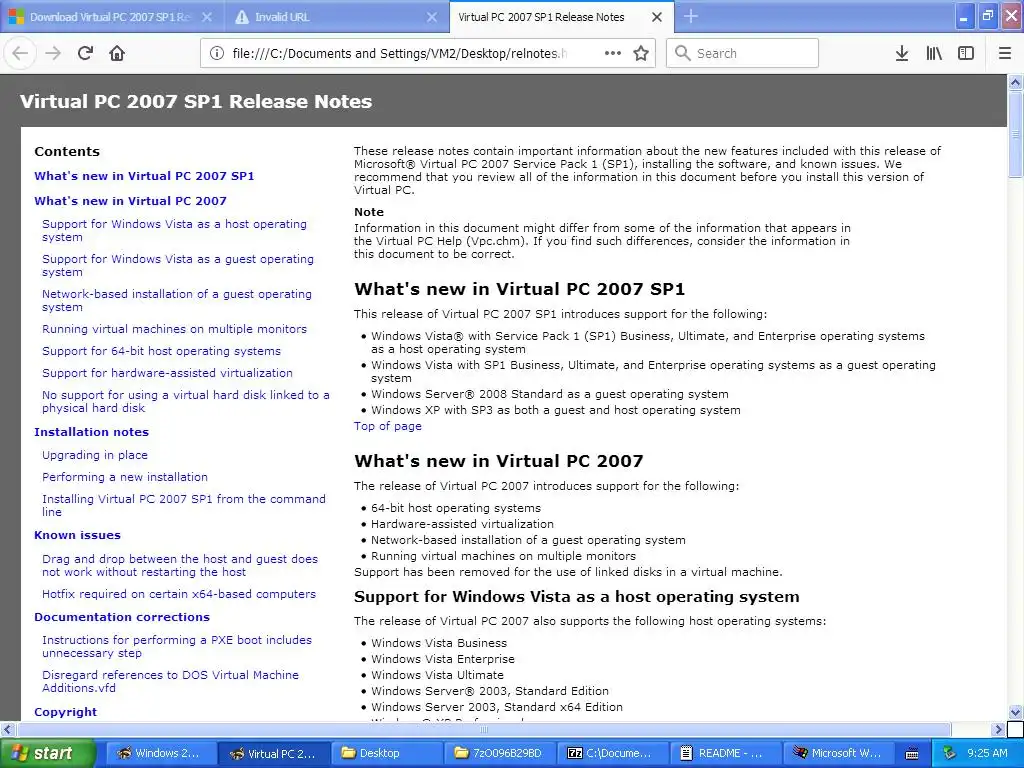Restore down the browser window
This screenshot has width=1024, height=768.
(x=987, y=16)
